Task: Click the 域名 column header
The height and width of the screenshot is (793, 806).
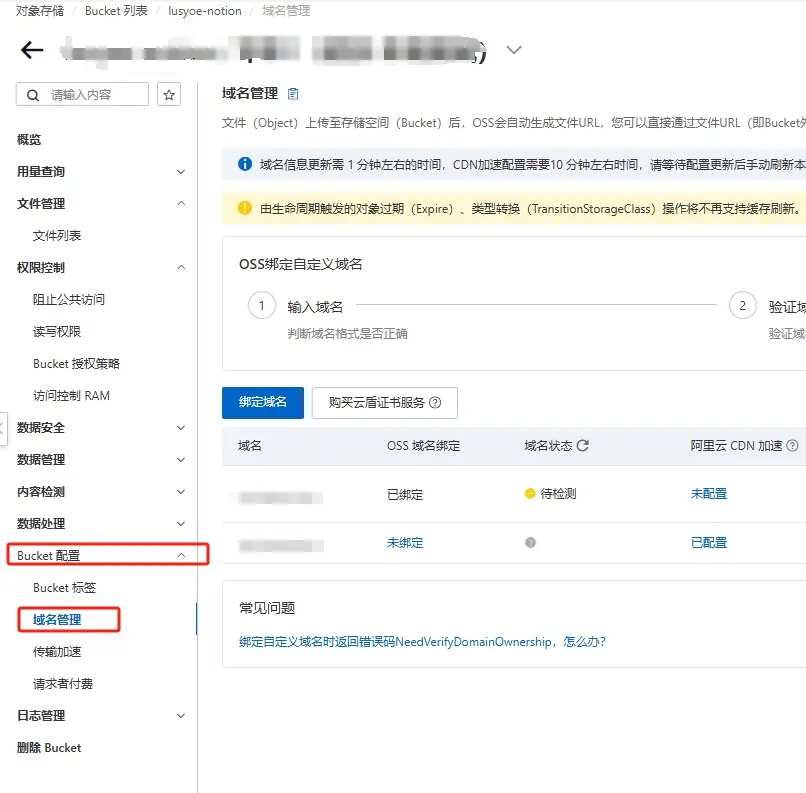Action: 250,446
